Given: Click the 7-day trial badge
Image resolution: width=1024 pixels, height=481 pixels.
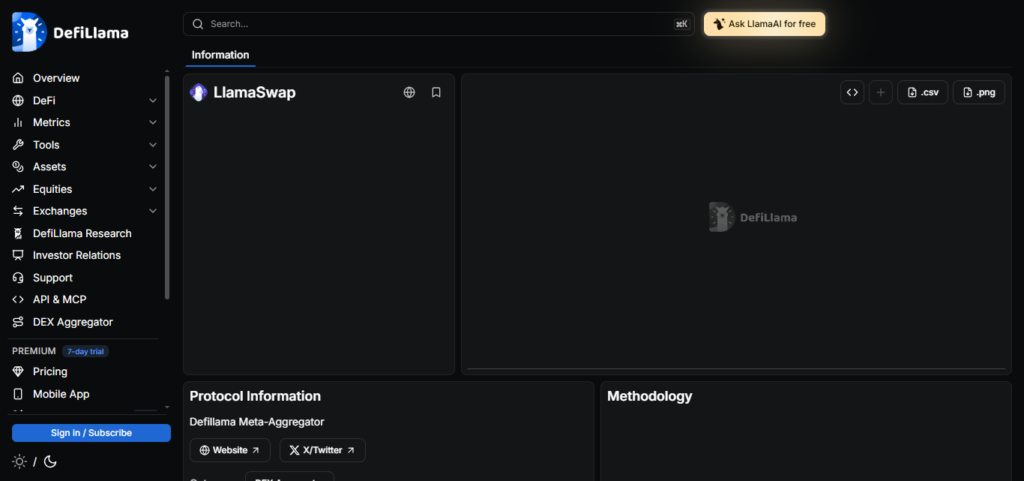Looking at the screenshot, I should pos(86,351).
